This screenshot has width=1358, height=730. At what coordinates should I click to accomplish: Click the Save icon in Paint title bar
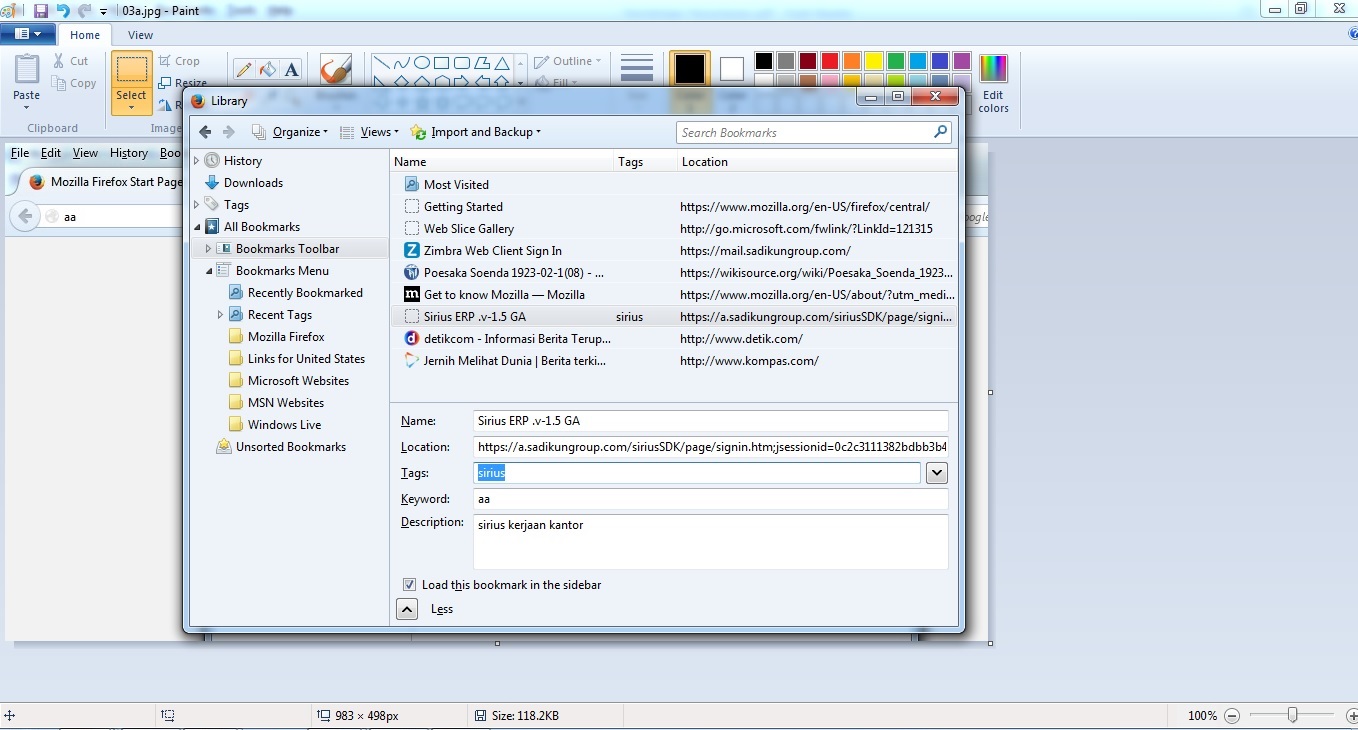[x=41, y=10]
